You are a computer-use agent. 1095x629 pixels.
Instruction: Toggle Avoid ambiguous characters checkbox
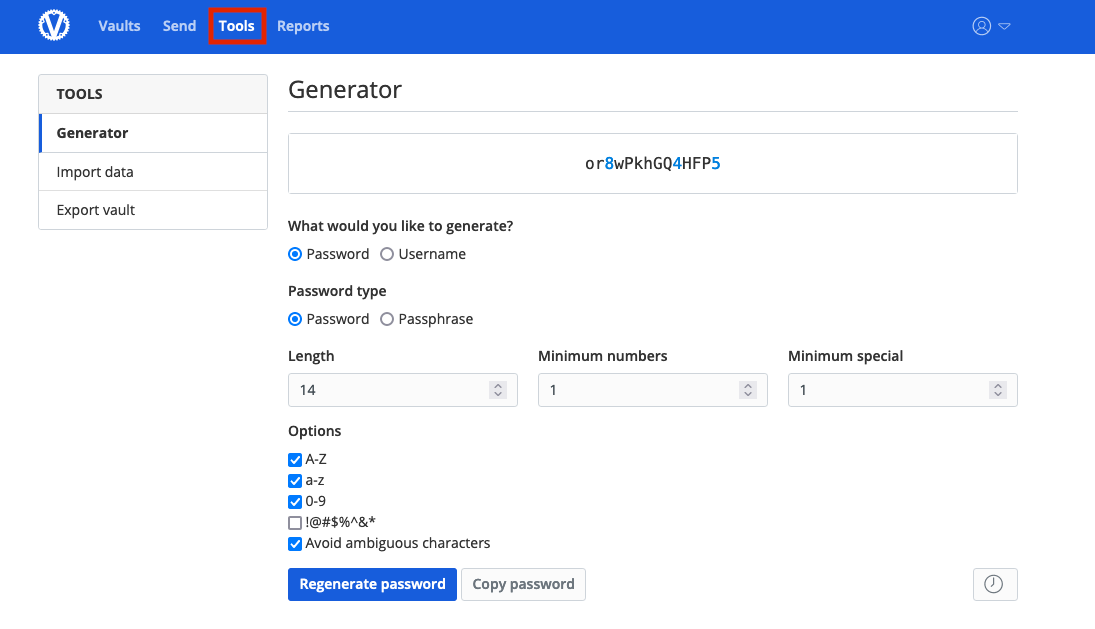(x=295, y=544)
